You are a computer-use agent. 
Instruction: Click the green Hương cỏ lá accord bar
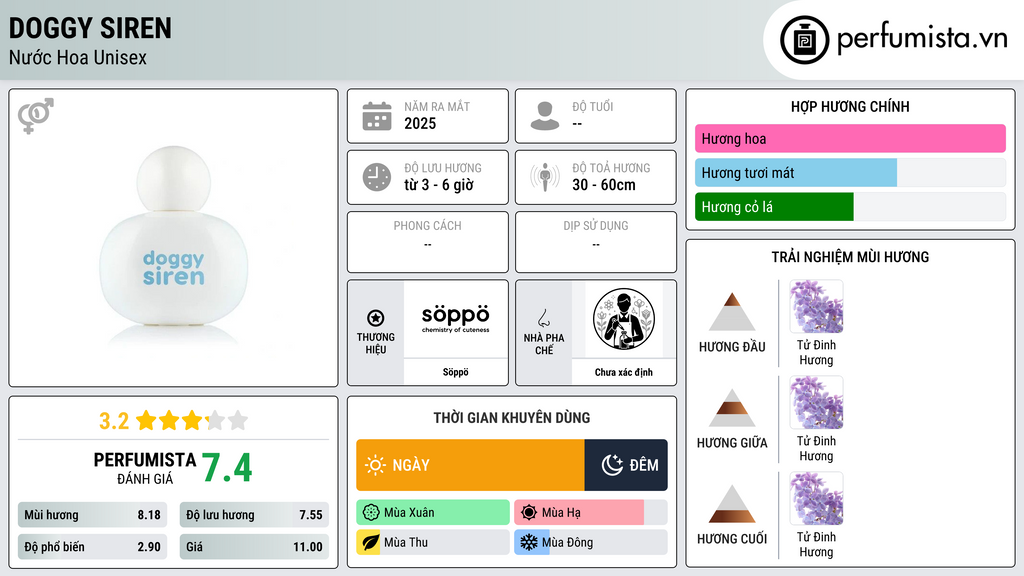click(774, 207)
